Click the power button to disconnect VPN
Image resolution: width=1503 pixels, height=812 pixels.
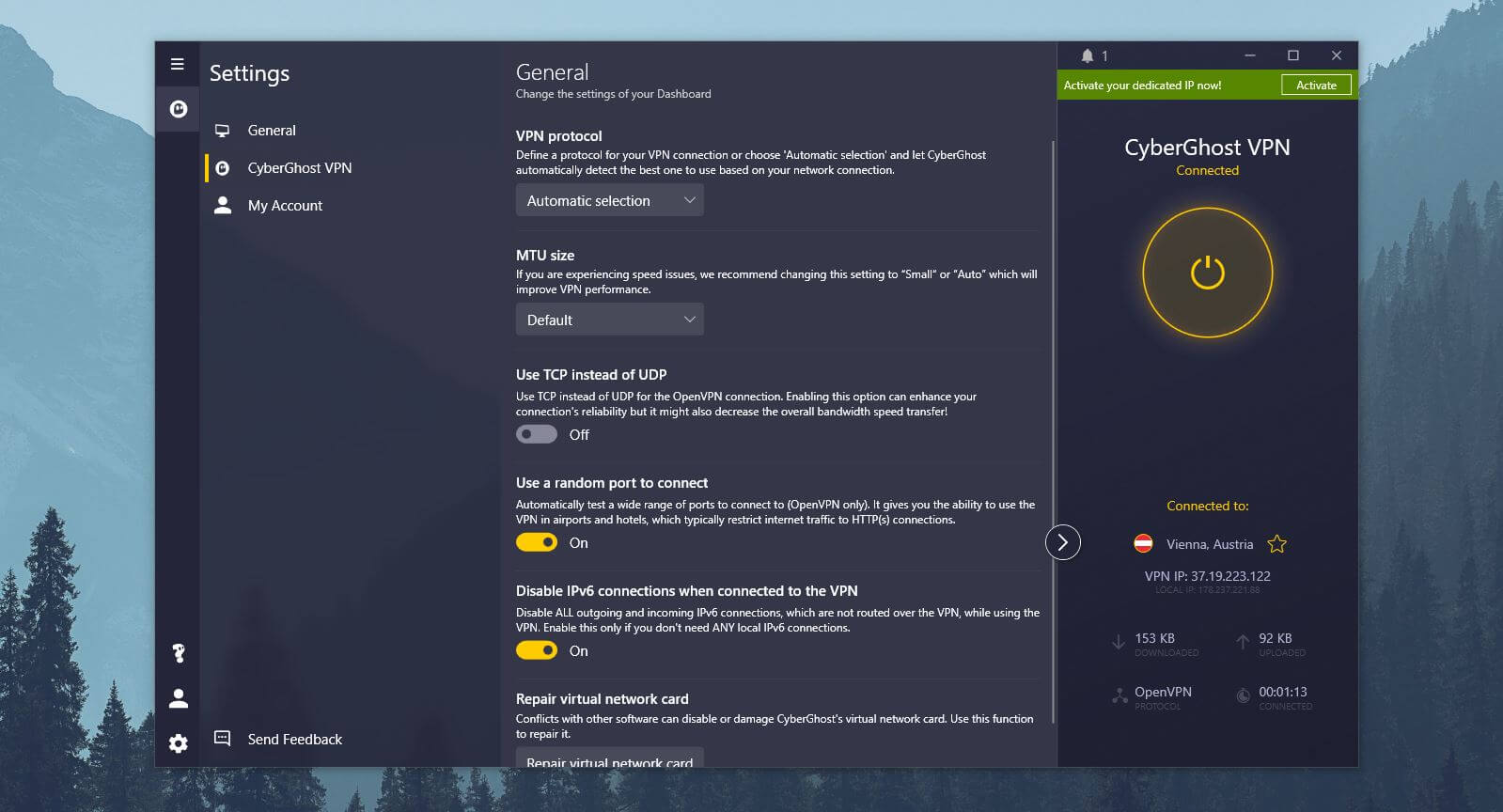[x=1208, y=273]
